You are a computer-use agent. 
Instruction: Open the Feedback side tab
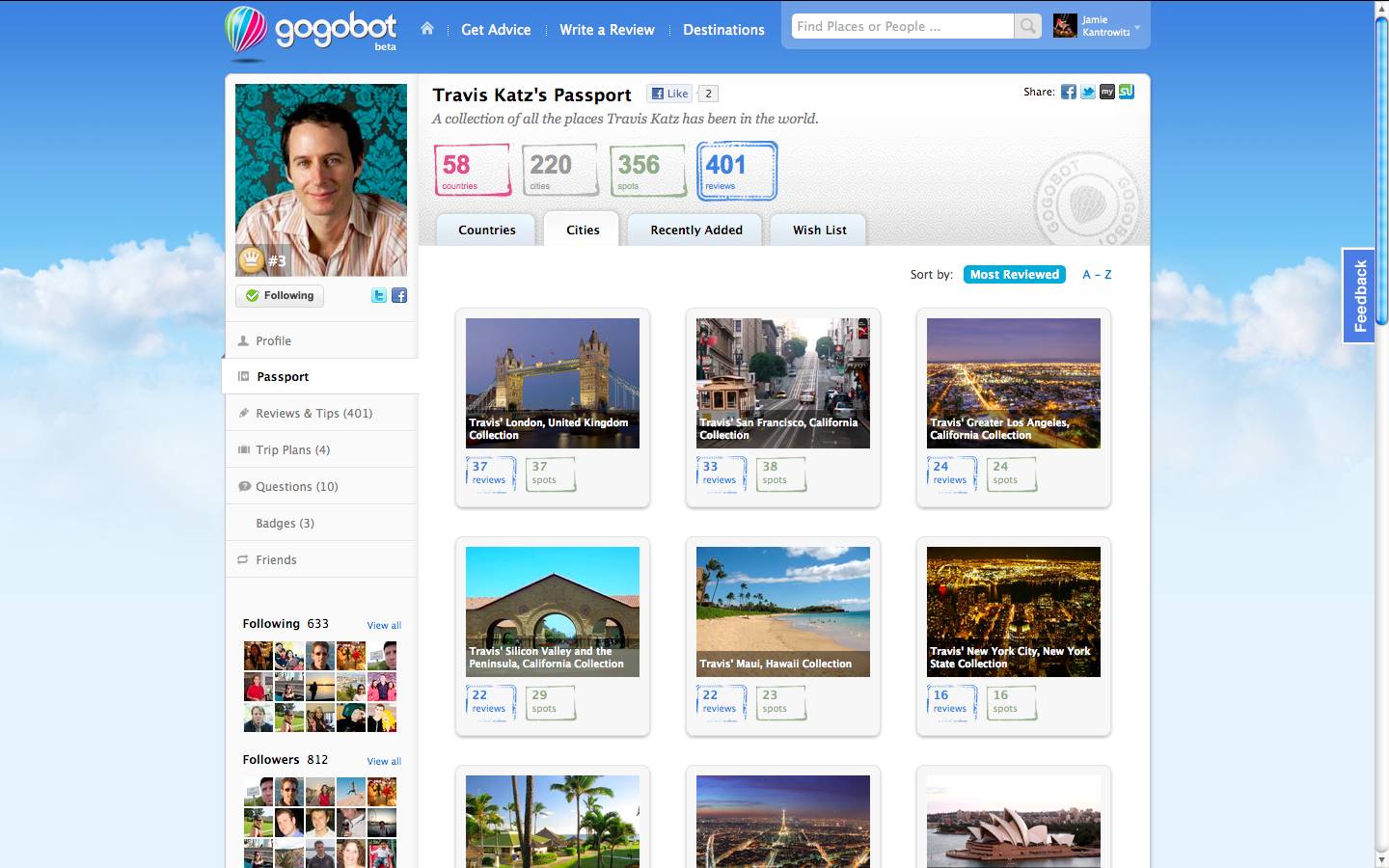coord(1359,295)
